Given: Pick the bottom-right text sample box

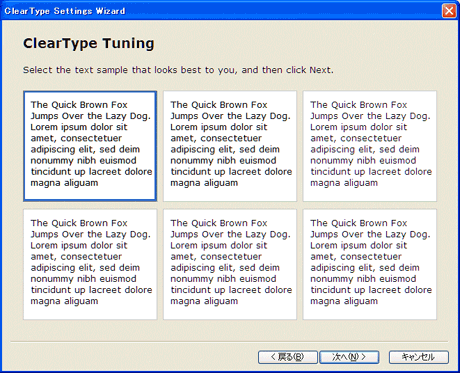Looking at the screenshot, I should point(370,264).
